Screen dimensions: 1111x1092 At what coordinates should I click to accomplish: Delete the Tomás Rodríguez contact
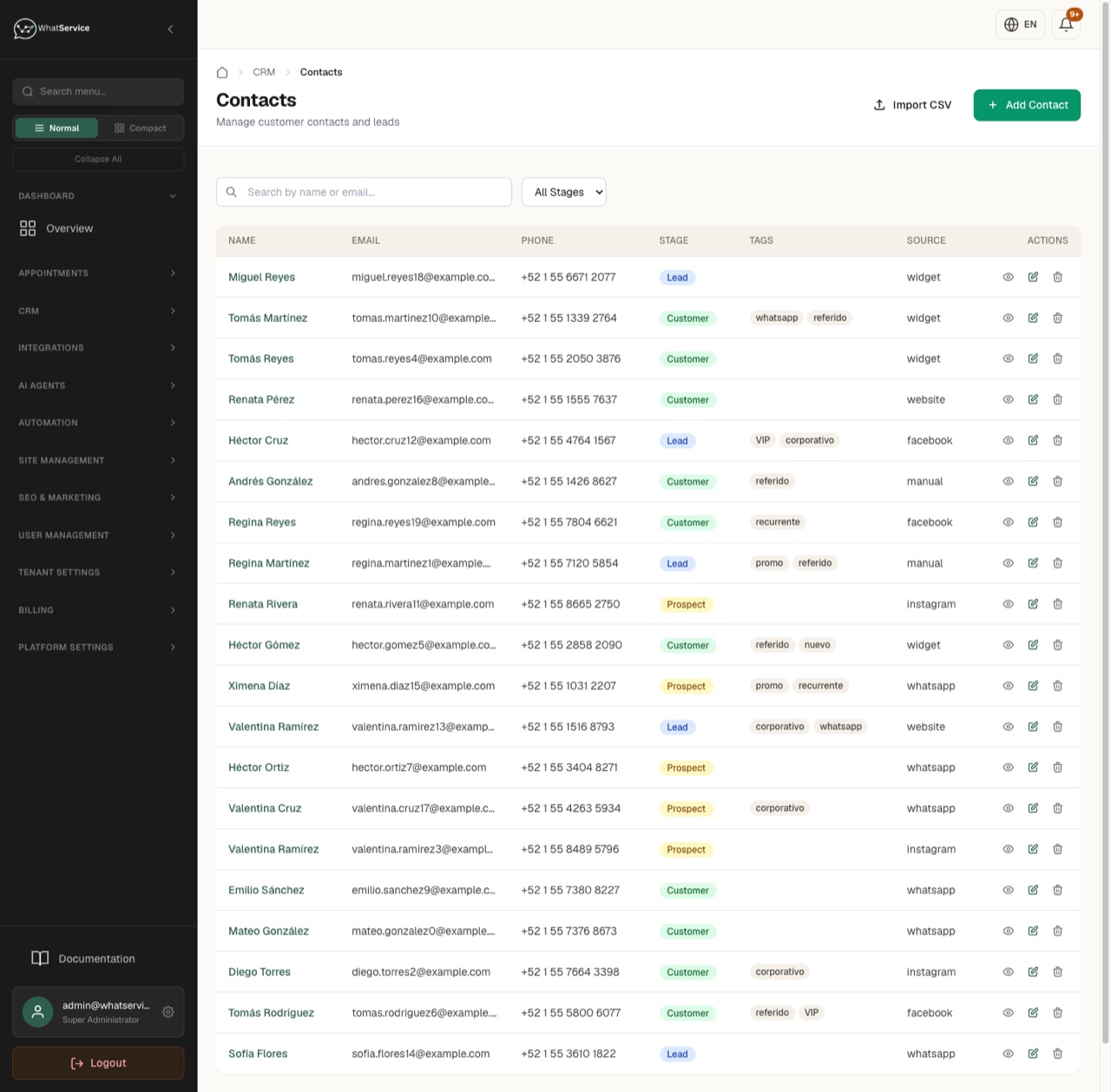pyautogui.click(x=1057, y=1013)
